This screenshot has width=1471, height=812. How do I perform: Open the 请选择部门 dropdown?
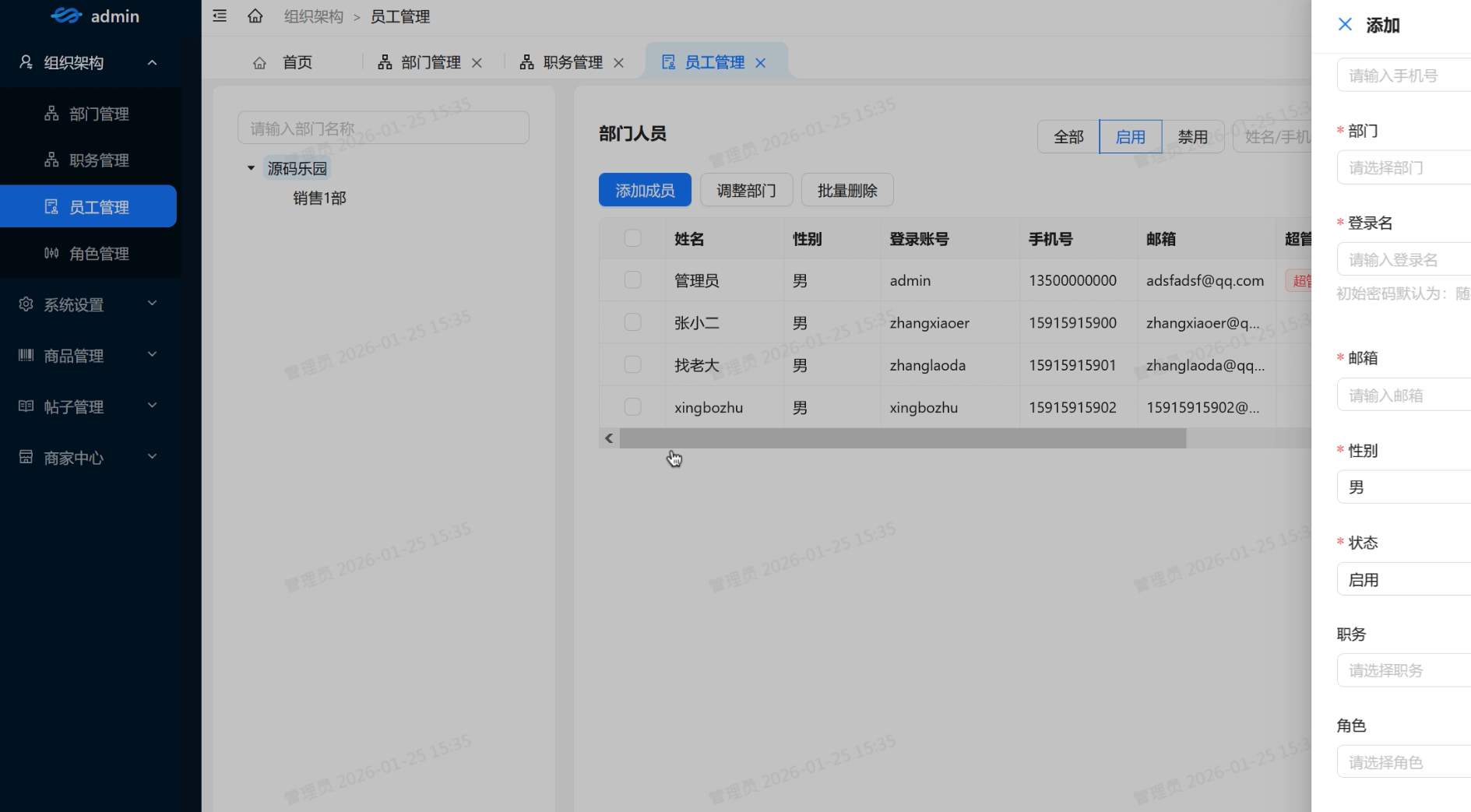1403,167
